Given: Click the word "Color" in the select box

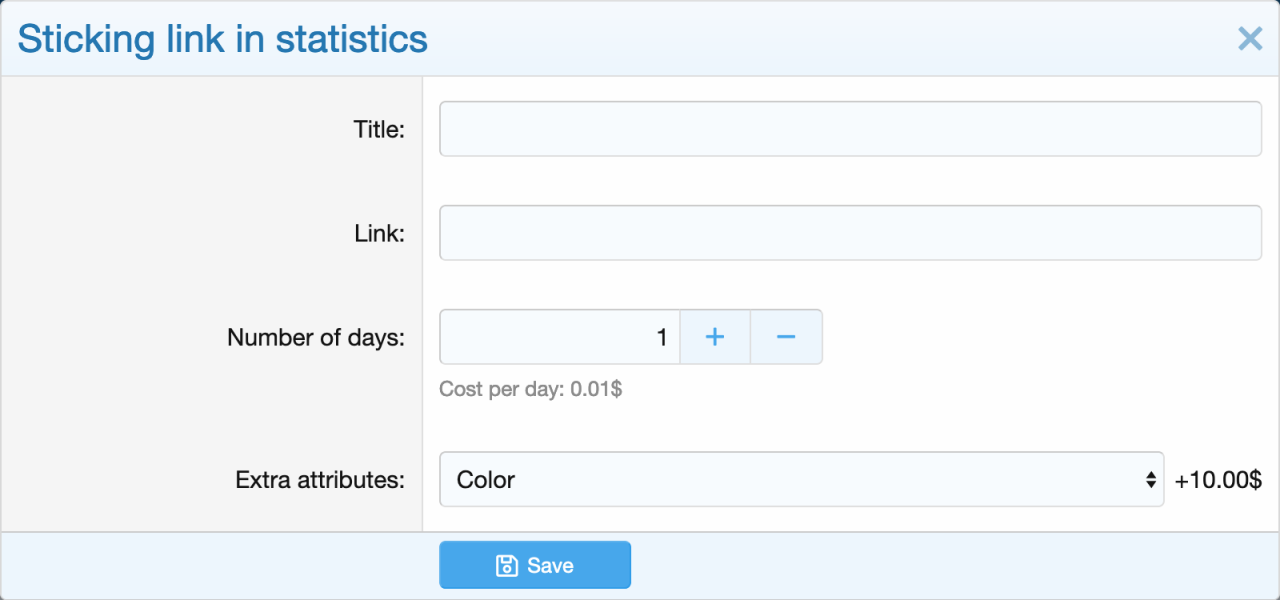Looking at the screenshot, I should click(x=486, y=480).
